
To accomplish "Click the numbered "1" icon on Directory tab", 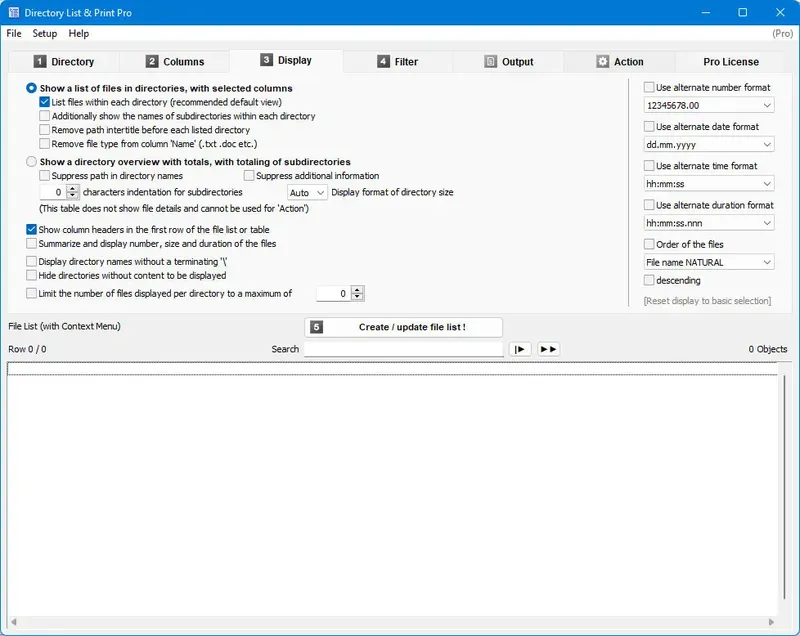I will pyautogui.click(x=38, y=61).
